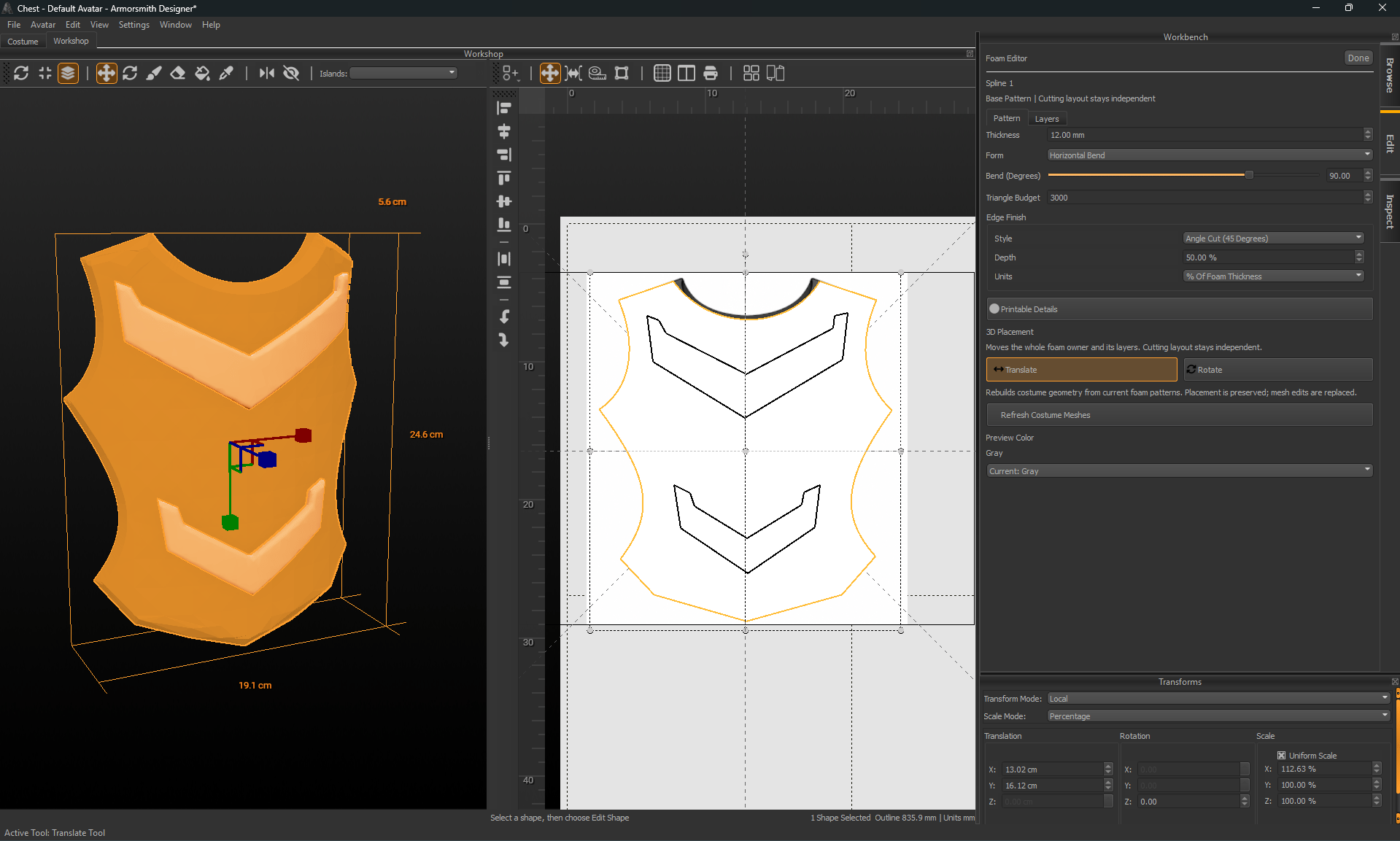Activate the Rotate placement mode
Viewport: 1400px width, 841px height.
click(x=1278, y=370)
